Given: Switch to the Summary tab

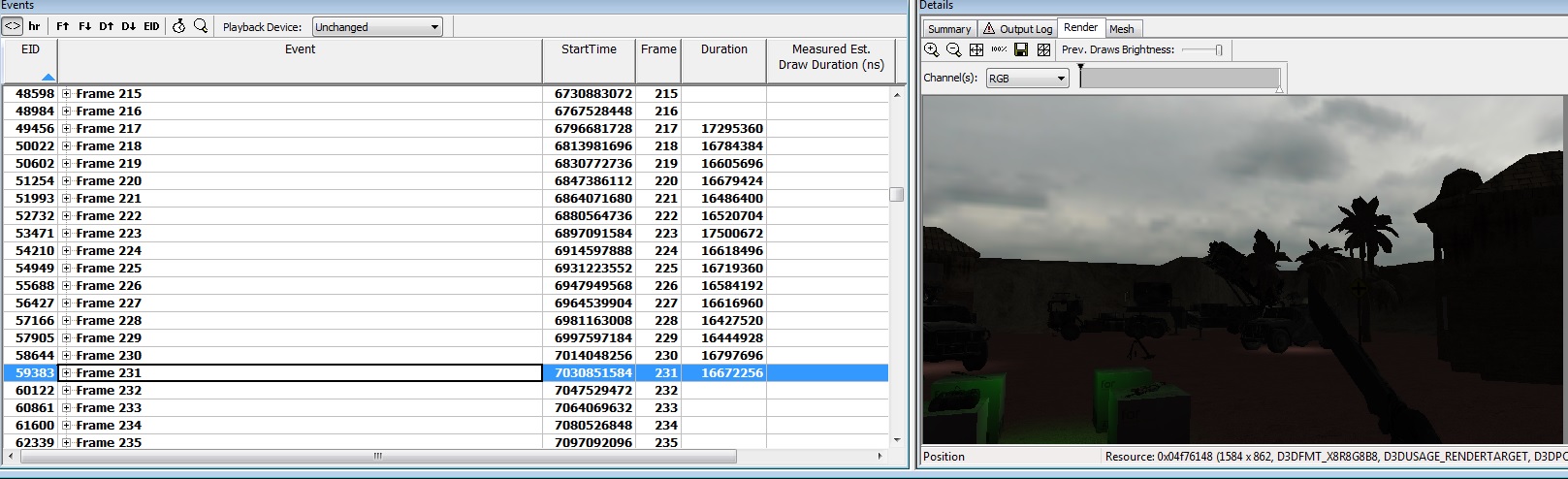Looking at the screenshot, I should click(x=948, y=29).
